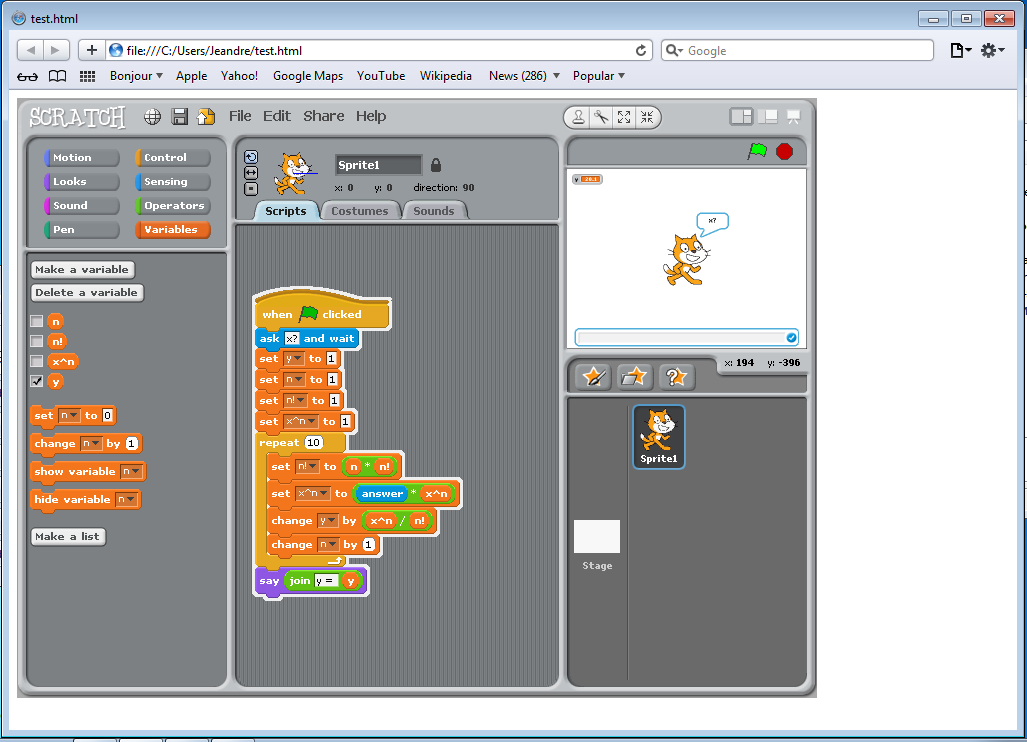The width and height of the screenshot is (1027, 742).
Task: Click the Scratch logo
Action: (77, 117)
